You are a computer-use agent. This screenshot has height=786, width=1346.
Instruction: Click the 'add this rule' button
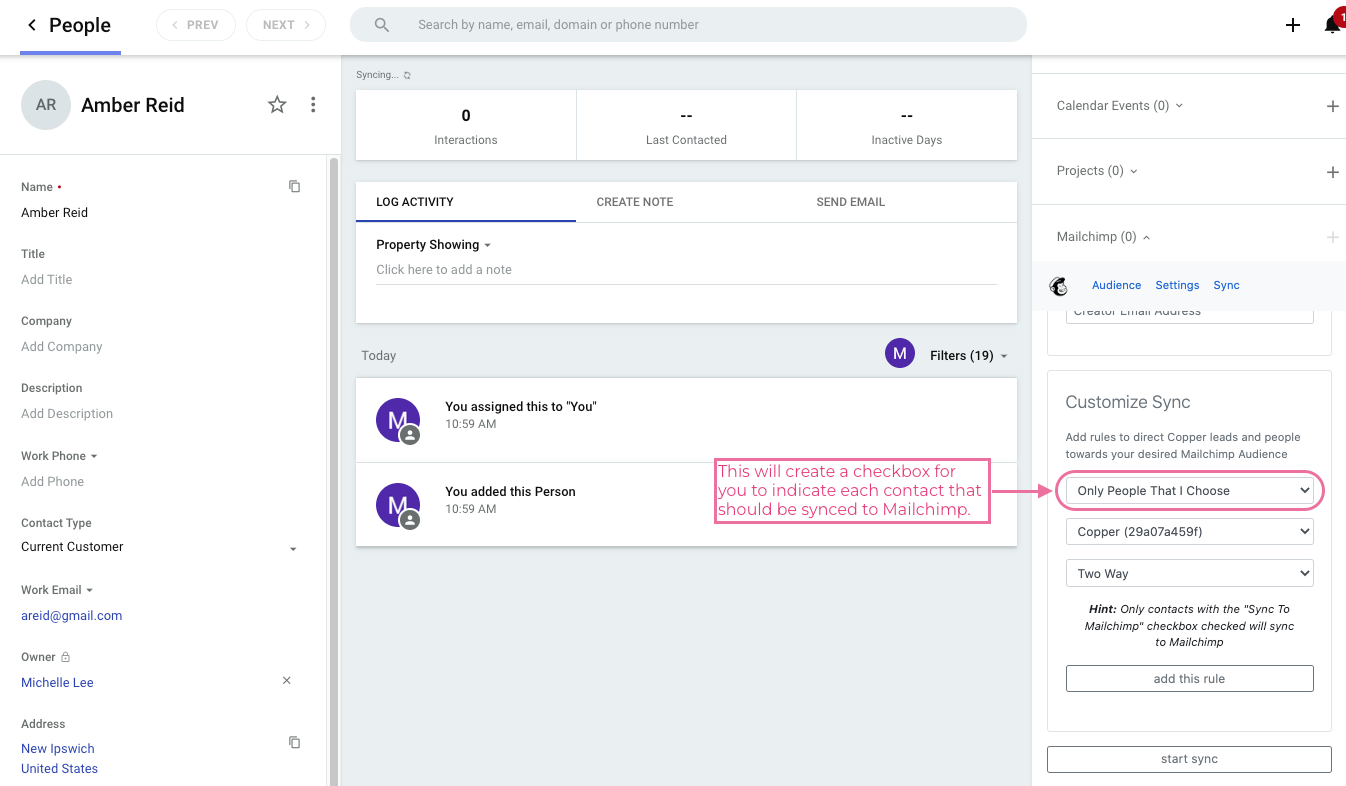(1189, 678)
